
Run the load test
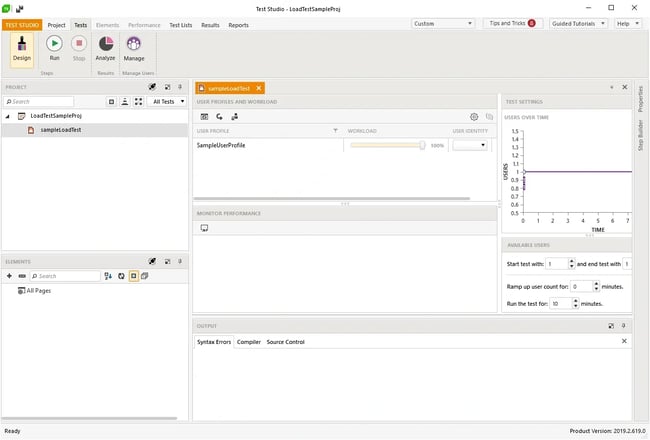(54, 49)
